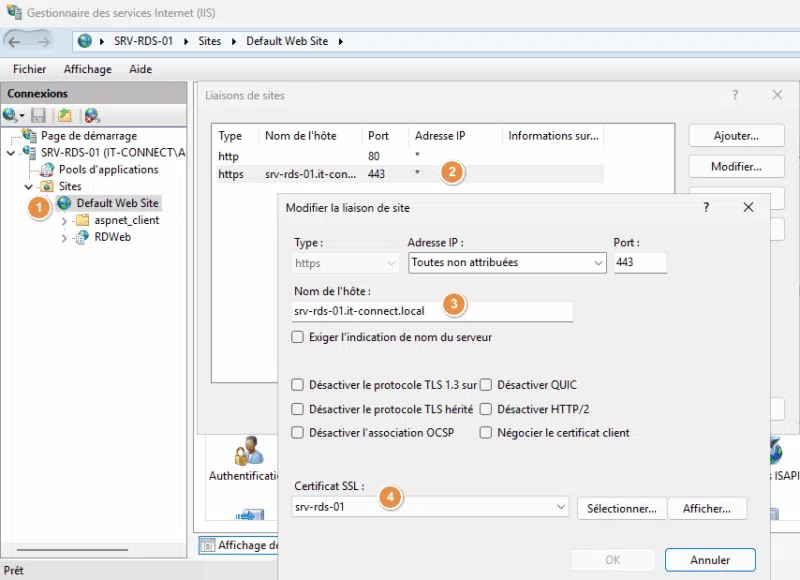Check the Désactiver QUIC option
The height and width of the screenshot is (580, 800).
[487, 385]
